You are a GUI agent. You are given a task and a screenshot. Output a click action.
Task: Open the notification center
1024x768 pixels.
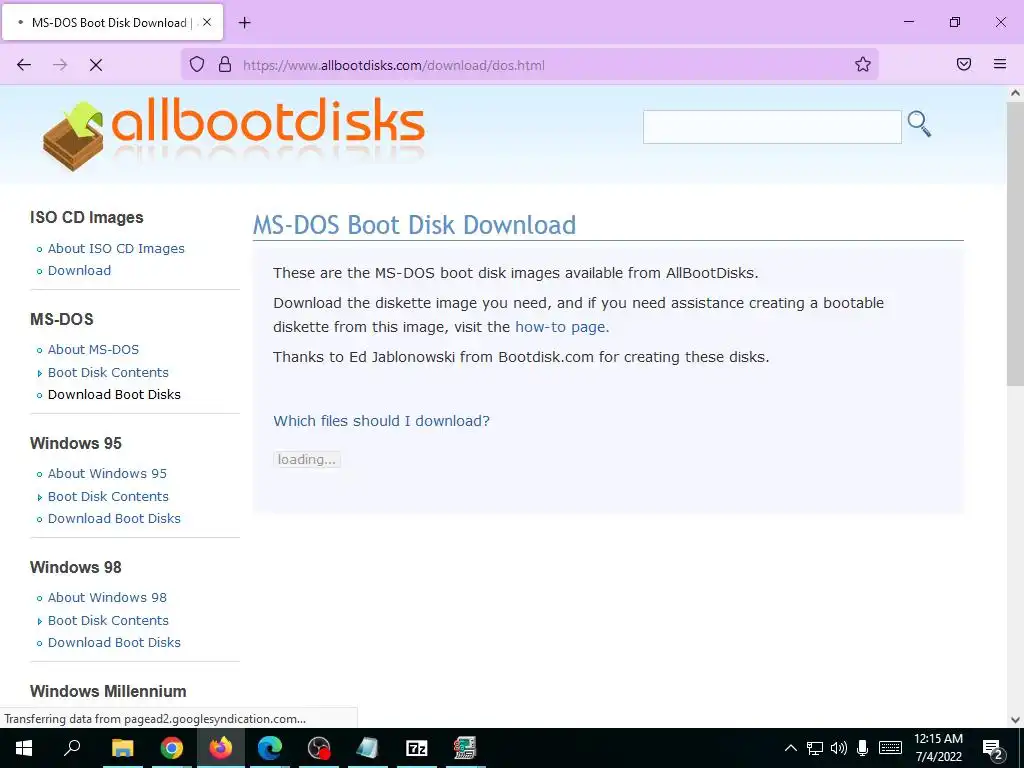(992, 748)
